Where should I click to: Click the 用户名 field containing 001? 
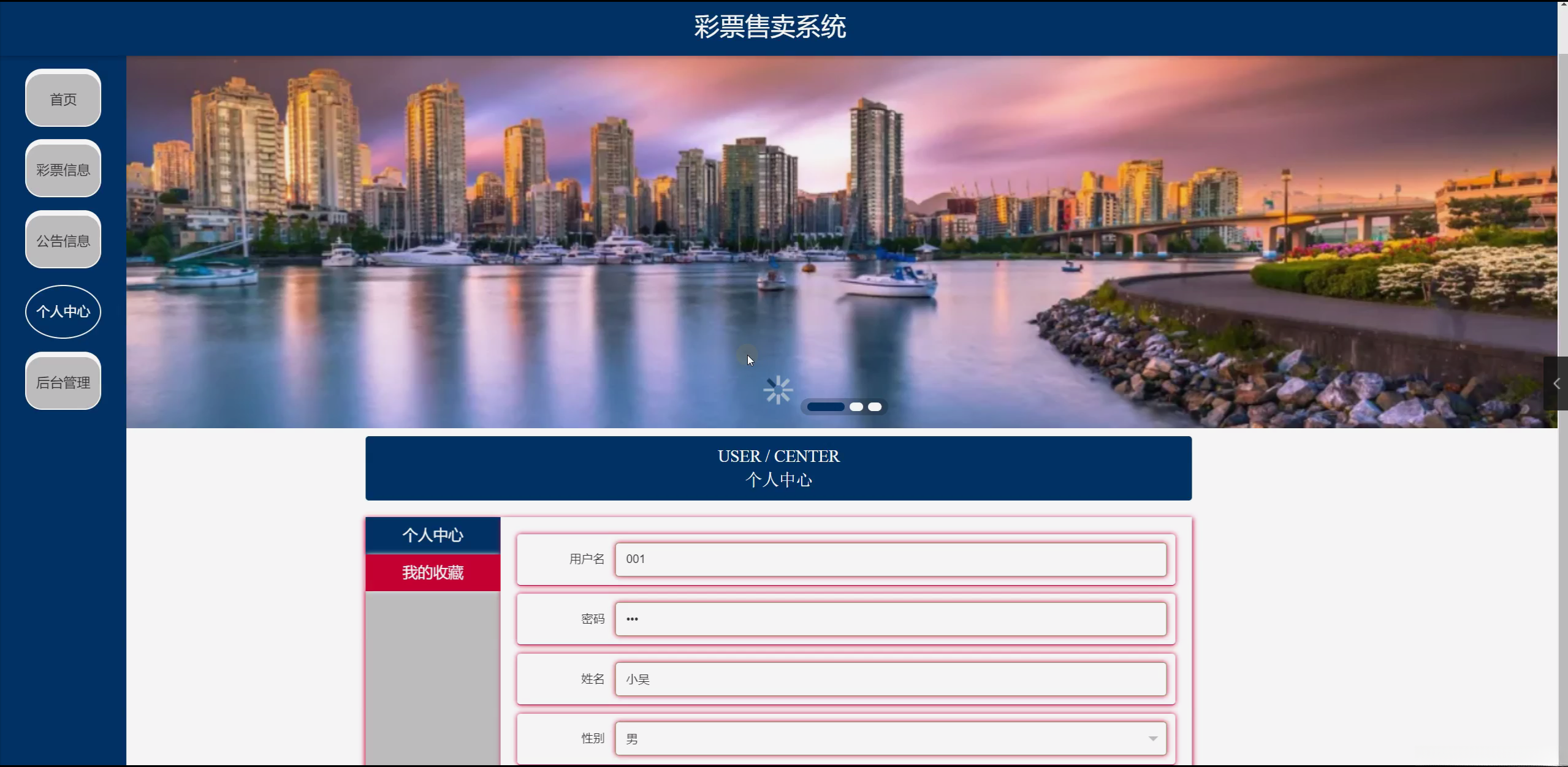(891, 559)
